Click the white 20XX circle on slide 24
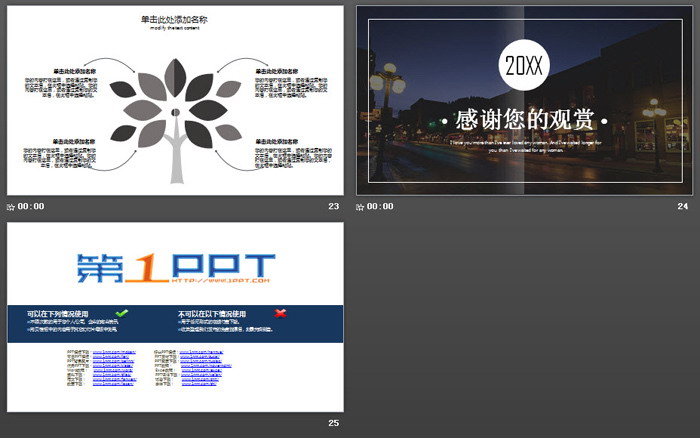The height and width of the screenshot is (438, 700). (524, 69)
